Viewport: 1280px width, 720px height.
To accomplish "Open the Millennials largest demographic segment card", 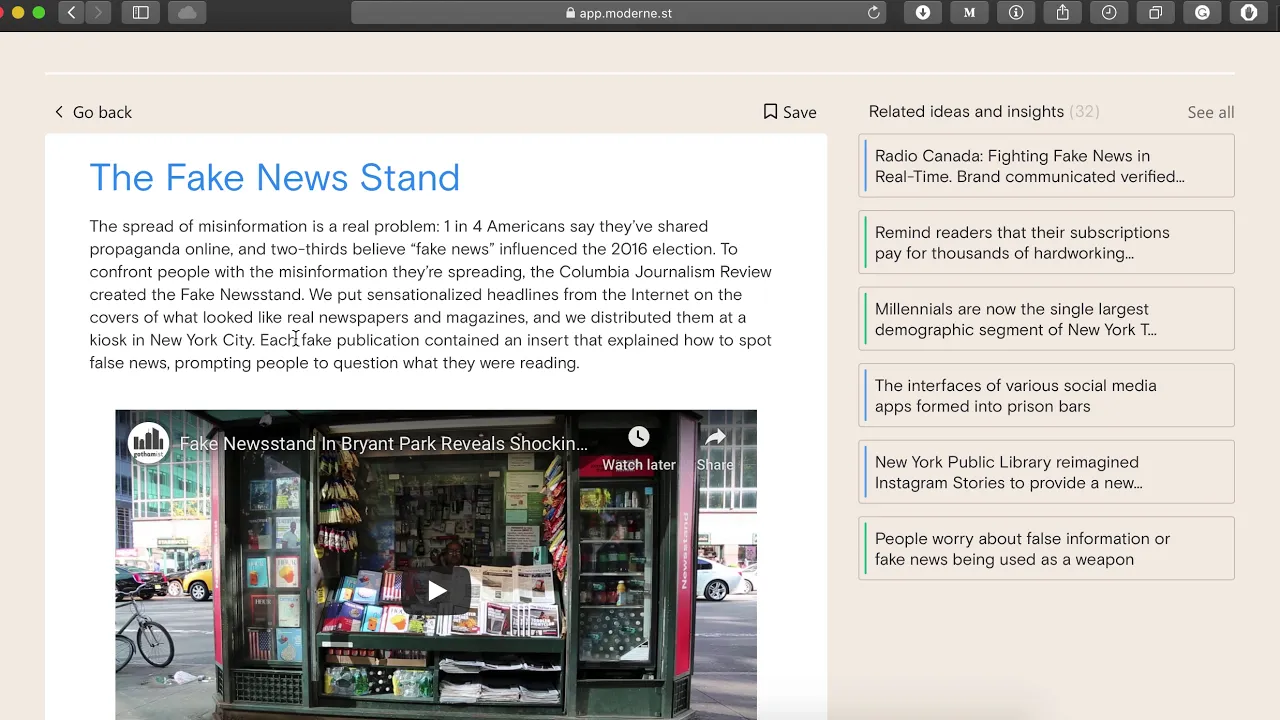I will pos(1046,319).
